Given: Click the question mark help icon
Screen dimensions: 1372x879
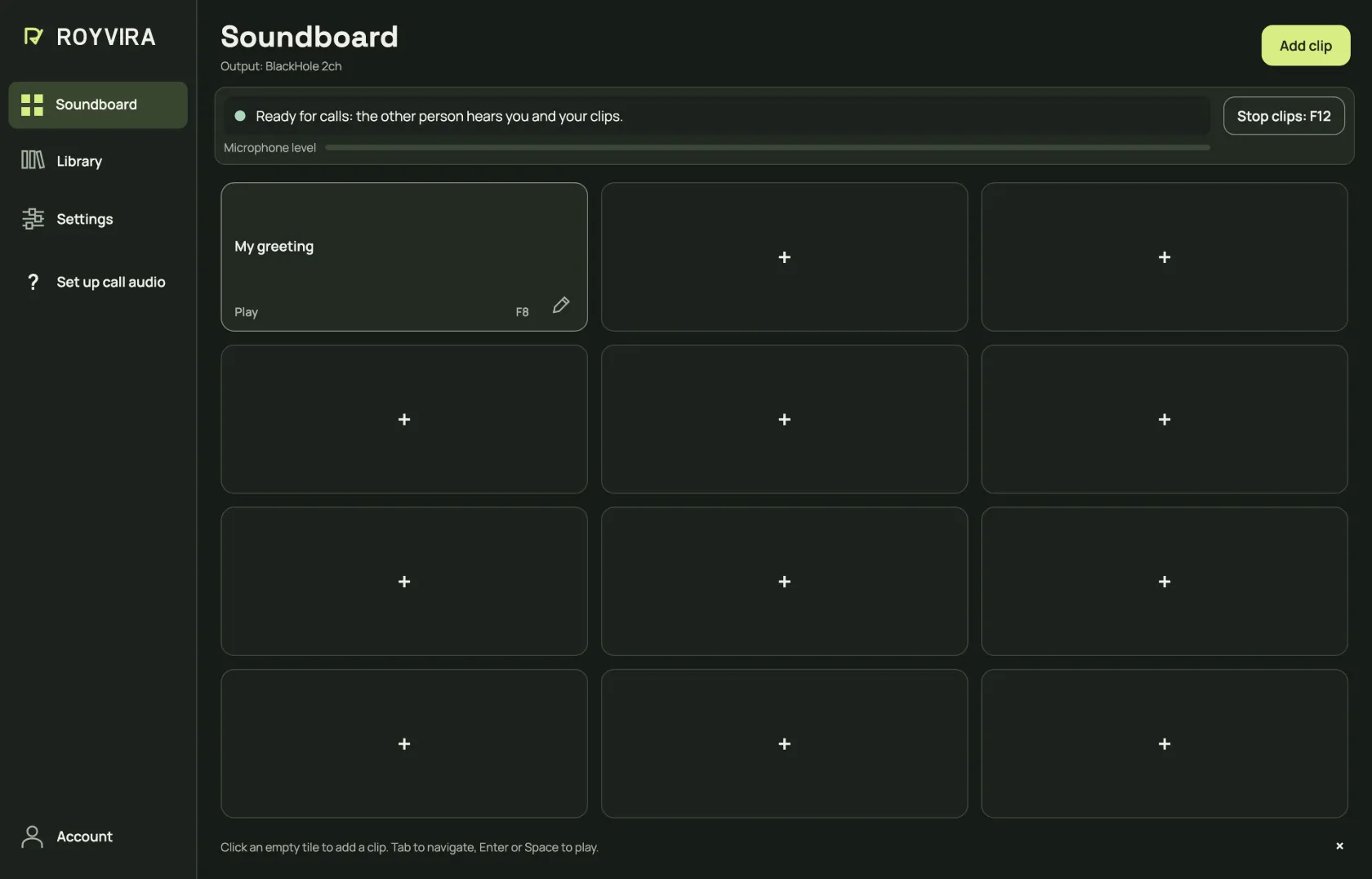Looking at the screenshot, I should [x=33, y=282].
